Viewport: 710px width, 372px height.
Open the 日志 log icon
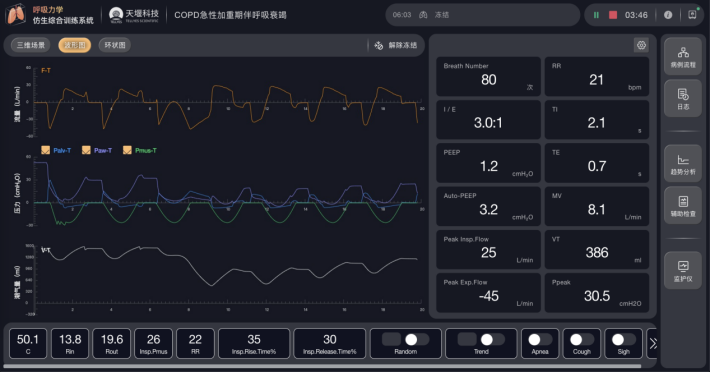683,99
